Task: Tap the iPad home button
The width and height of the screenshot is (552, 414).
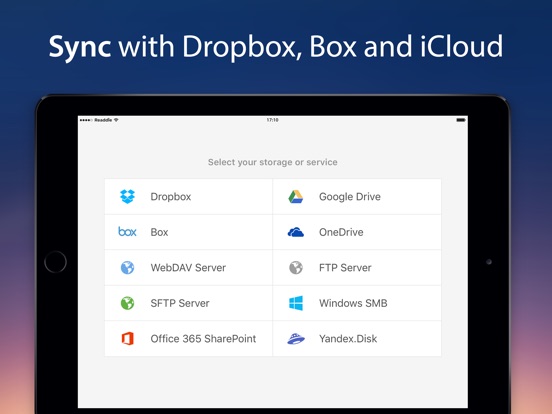Action: pyautogui.click(x=55, y=262)
